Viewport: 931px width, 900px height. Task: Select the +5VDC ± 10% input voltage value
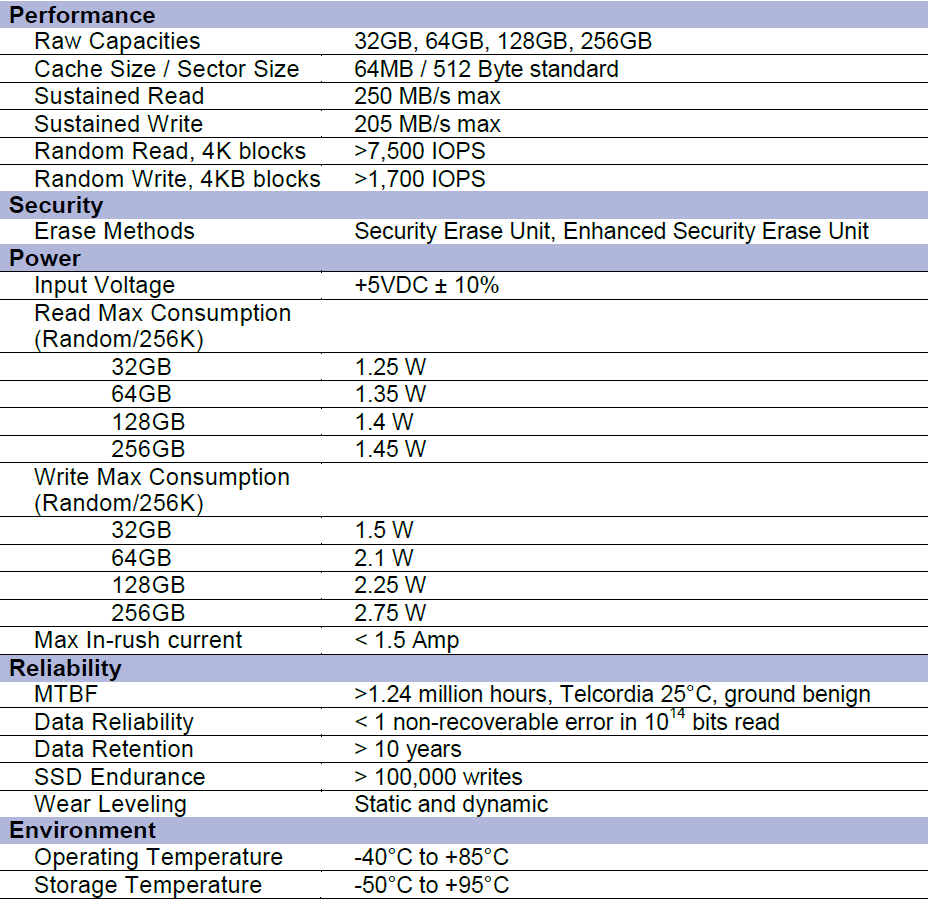pyautogui.click(x=426, y=286)
